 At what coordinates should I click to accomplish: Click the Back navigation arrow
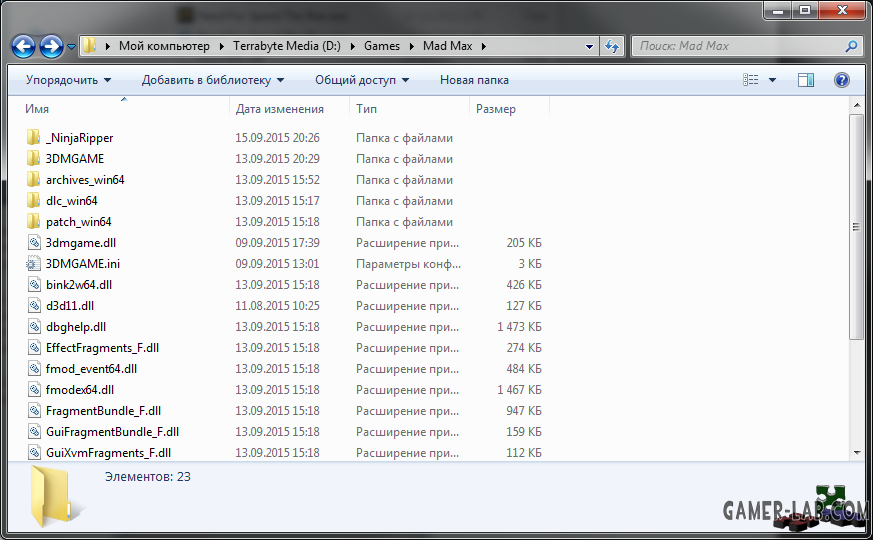[x=23, y=46]
